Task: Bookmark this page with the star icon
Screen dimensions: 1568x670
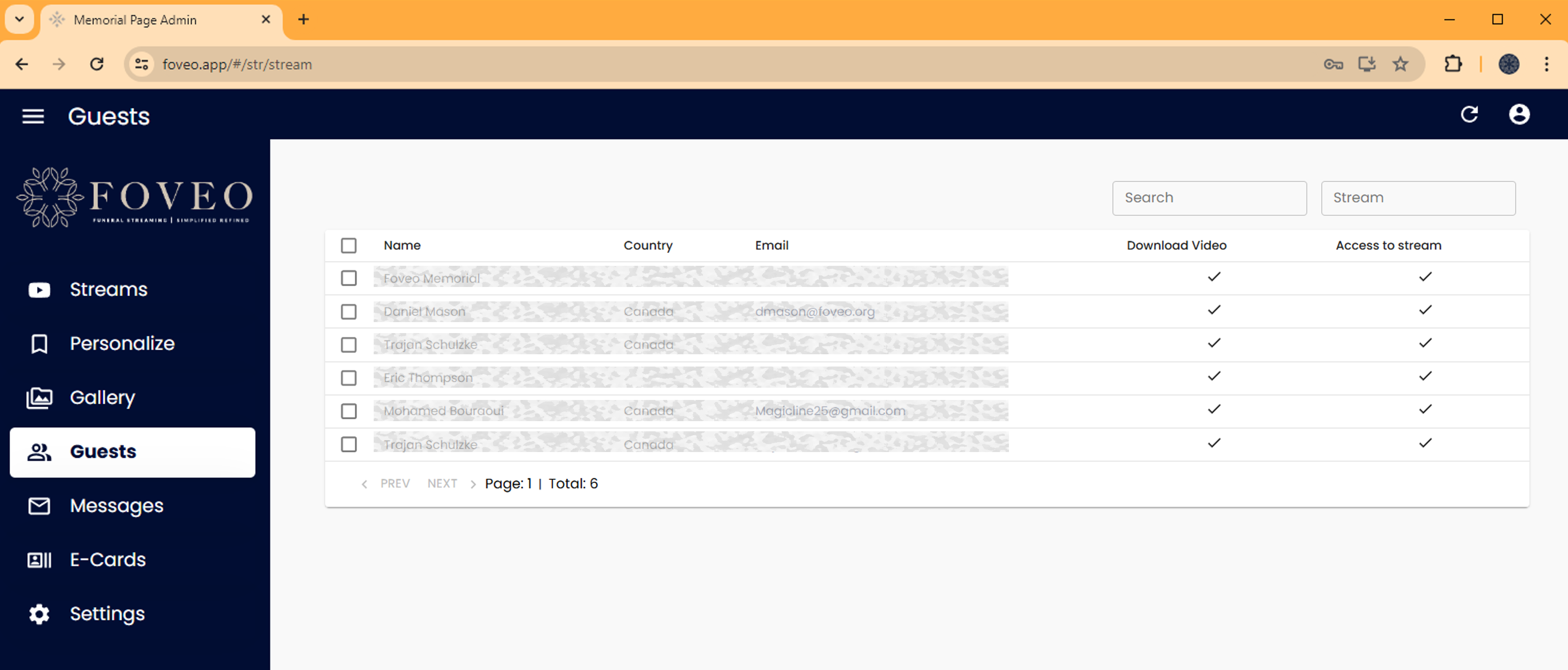Action: (1400, 64)
